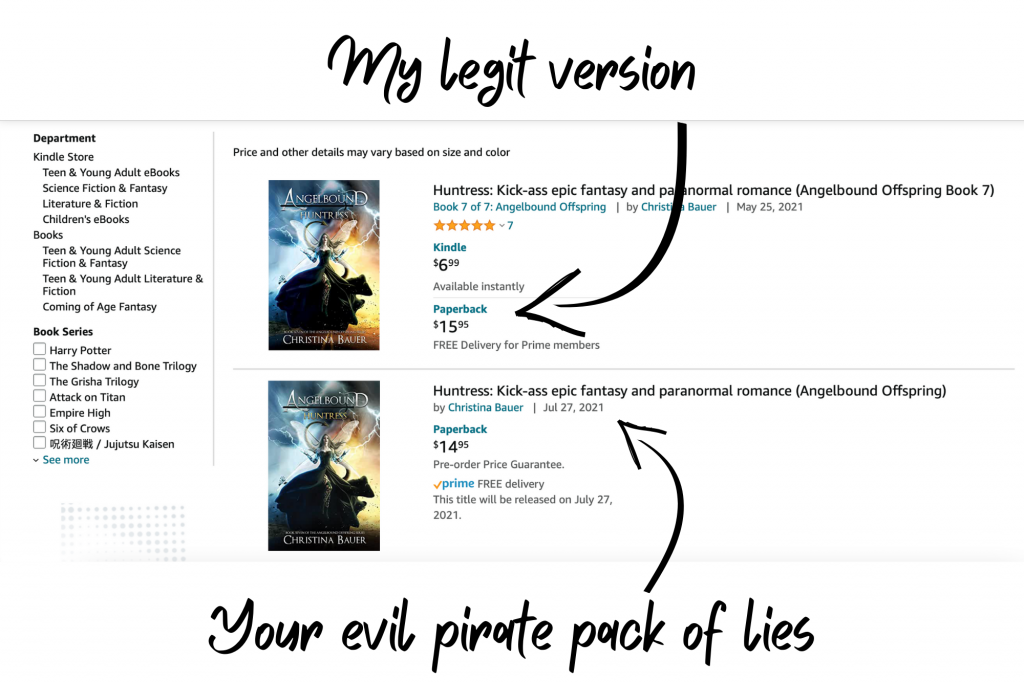1024x682 pixels.
Task: Toggle the Attack on Titan checkbox
Action: 40,396
